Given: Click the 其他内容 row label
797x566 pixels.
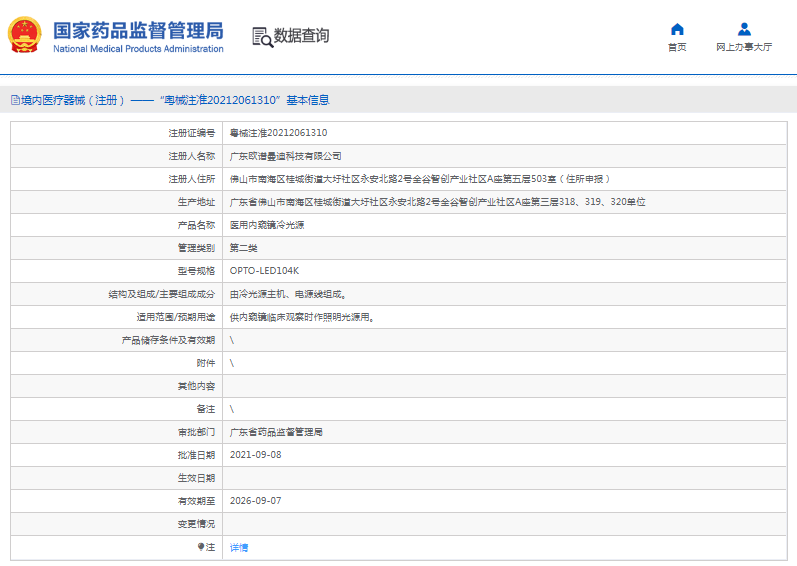Looking at the screenshot, I should point(196,386).
